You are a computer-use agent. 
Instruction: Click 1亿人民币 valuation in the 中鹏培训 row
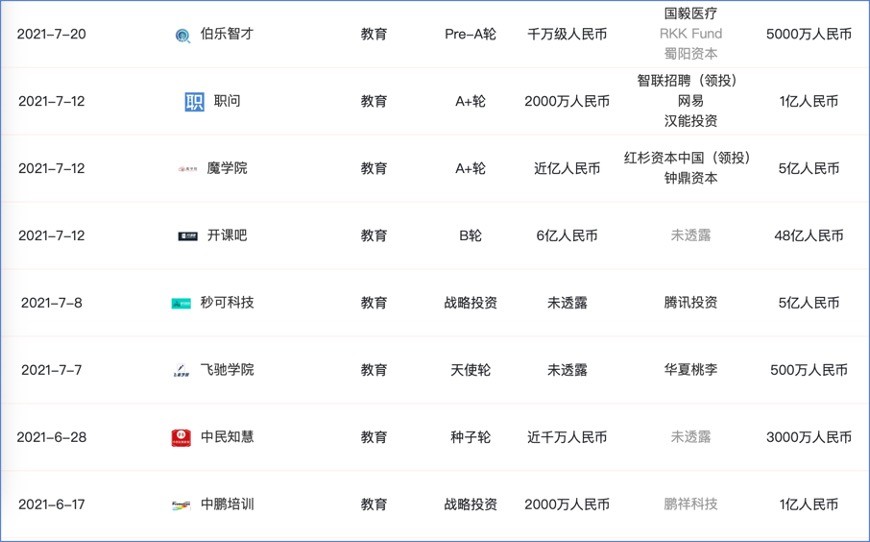click(x=809, y=504)
